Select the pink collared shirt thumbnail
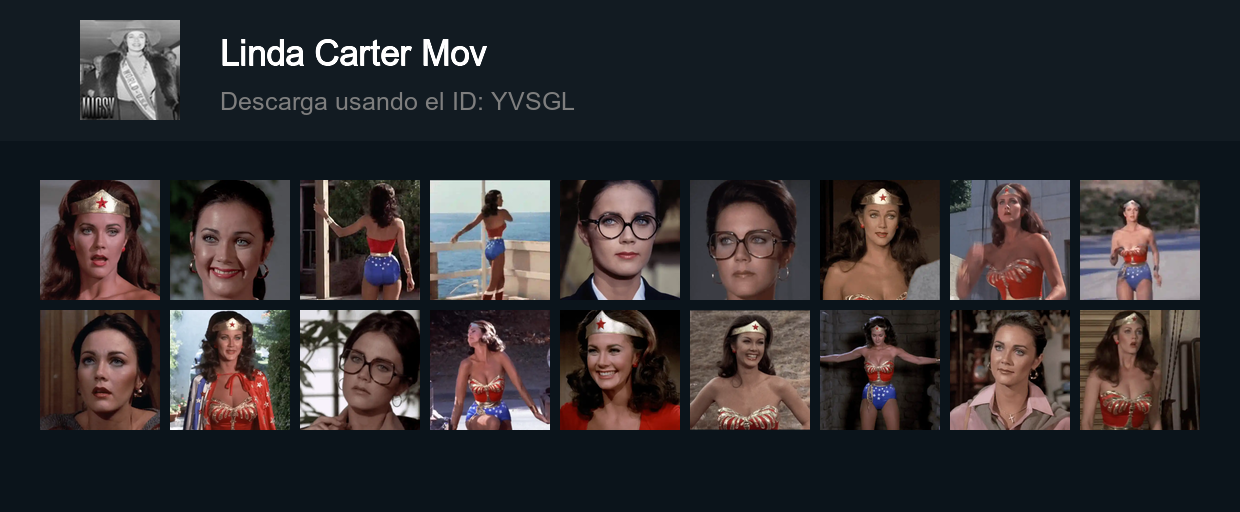This screenshot has height=512, width=1240. coord(1010,370)
